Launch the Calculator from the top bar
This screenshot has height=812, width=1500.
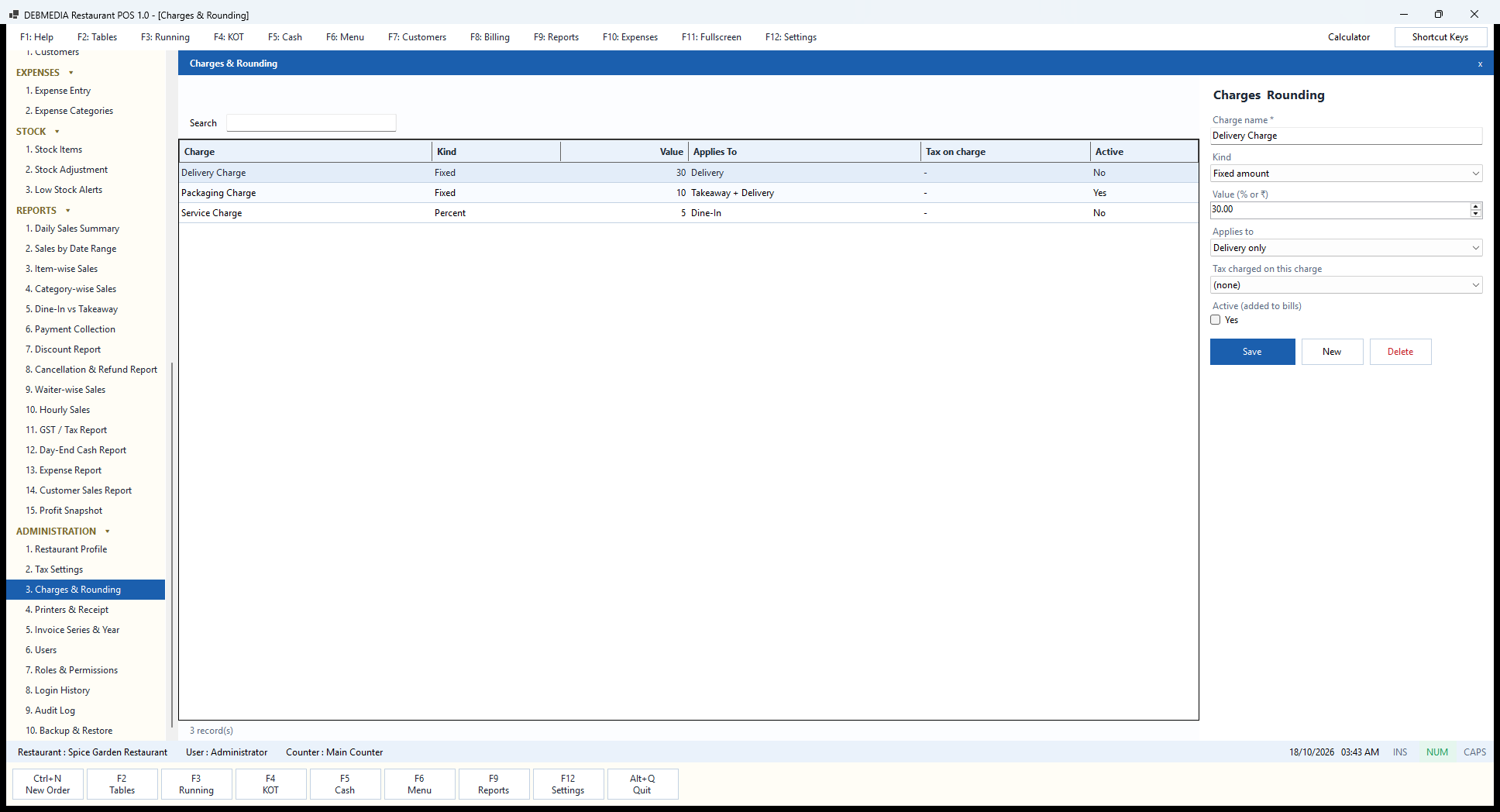coord(1348,37)
